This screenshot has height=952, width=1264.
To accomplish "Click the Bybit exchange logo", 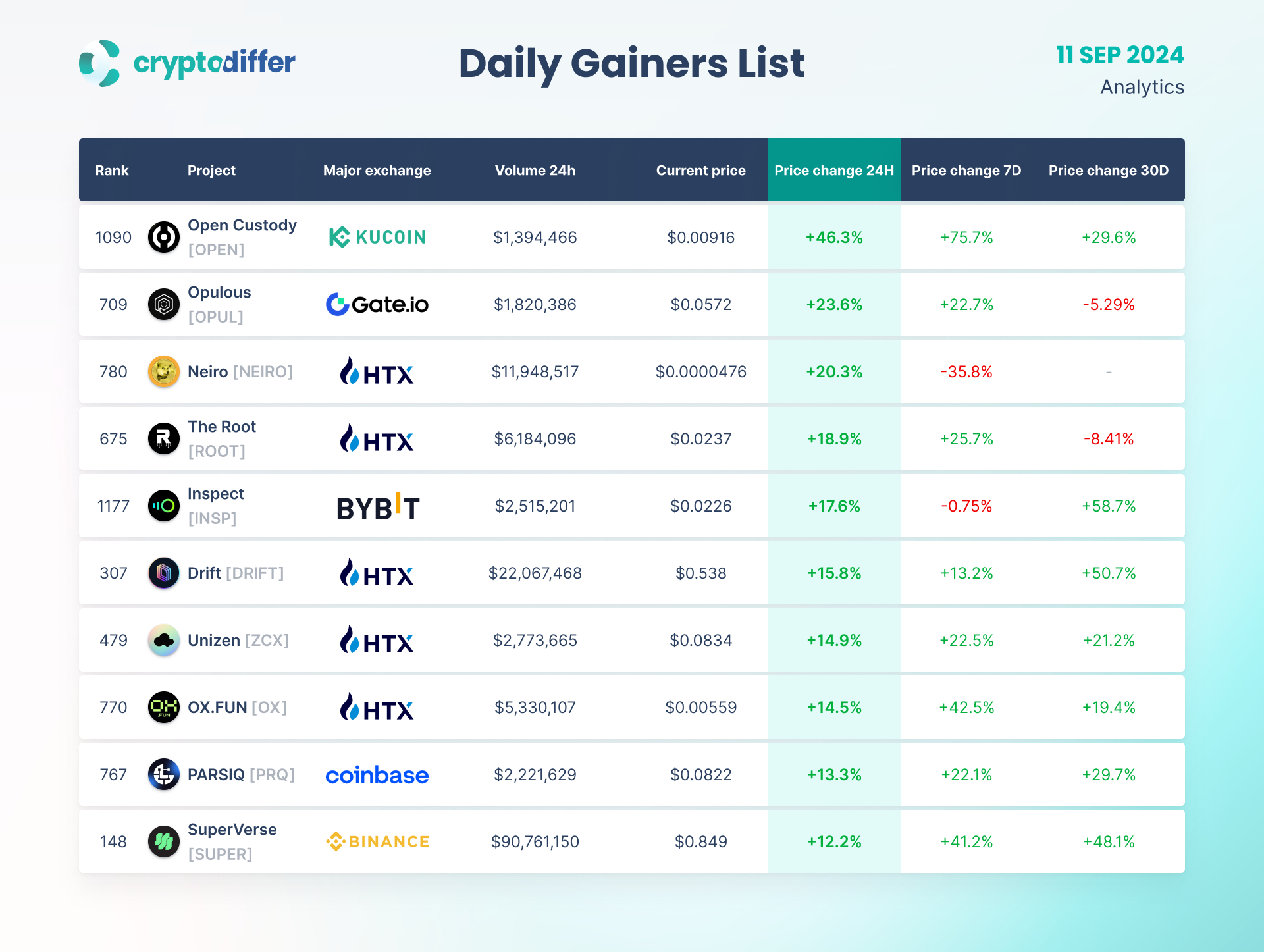I will [x=378, y=507].
